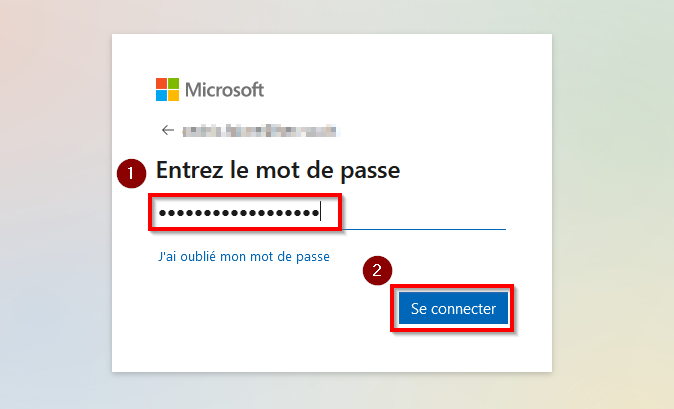The height and width of the screenshot is (409, 674).
Task: Click the red square of the Microsoft logo
Action: (x=161, y=83)
